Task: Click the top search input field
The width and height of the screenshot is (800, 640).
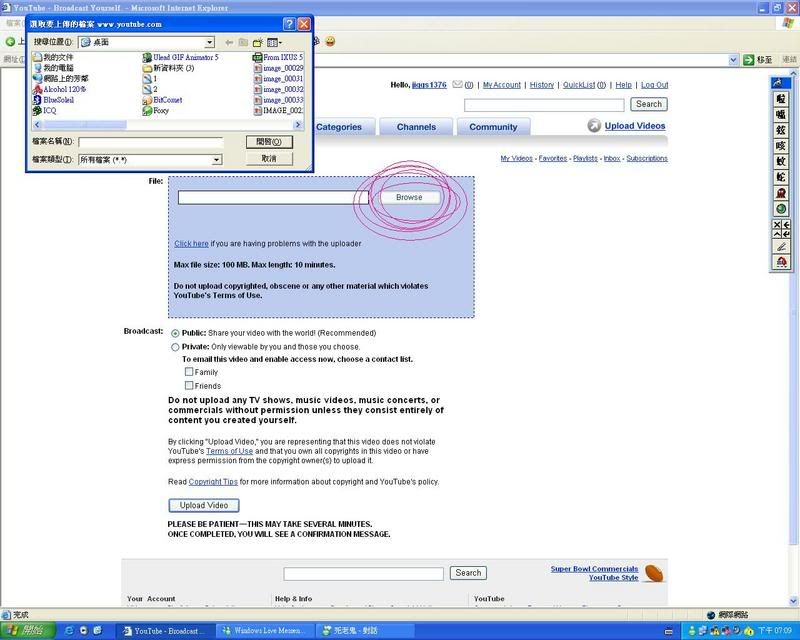Action: point(544,105)
